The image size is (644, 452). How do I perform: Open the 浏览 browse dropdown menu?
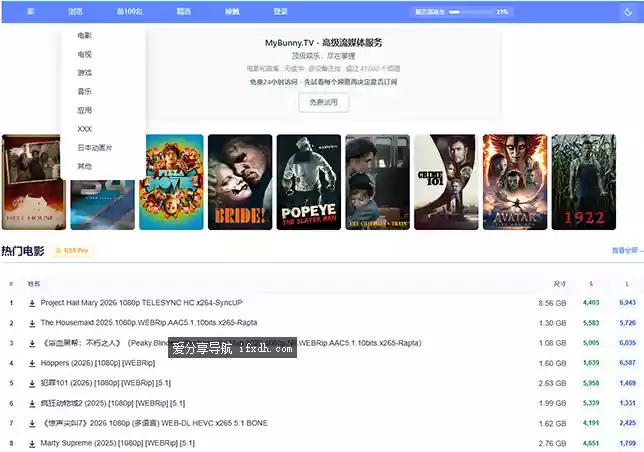[x=75, y=11]
